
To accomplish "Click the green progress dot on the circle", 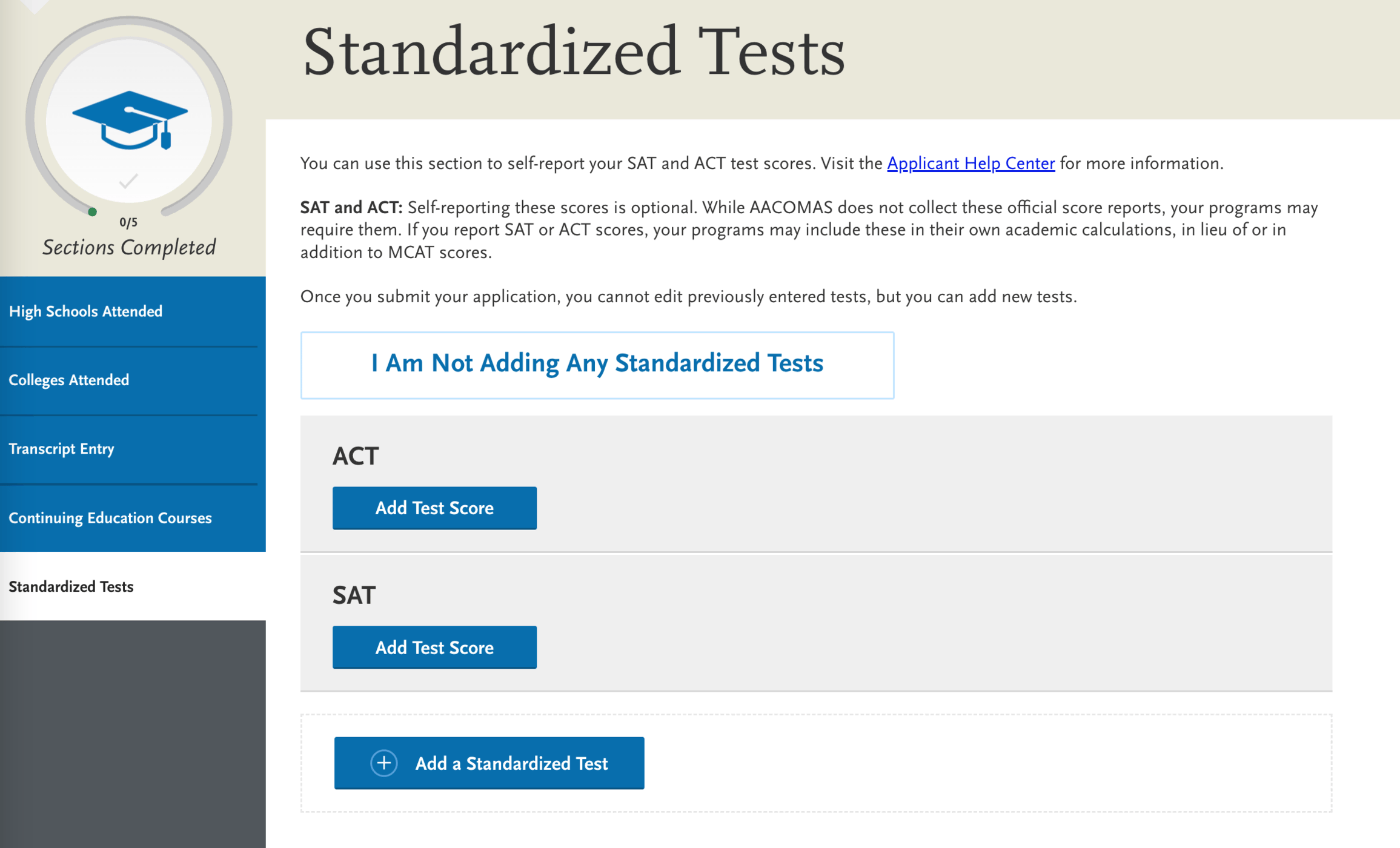I will click(x=92, y=213).
